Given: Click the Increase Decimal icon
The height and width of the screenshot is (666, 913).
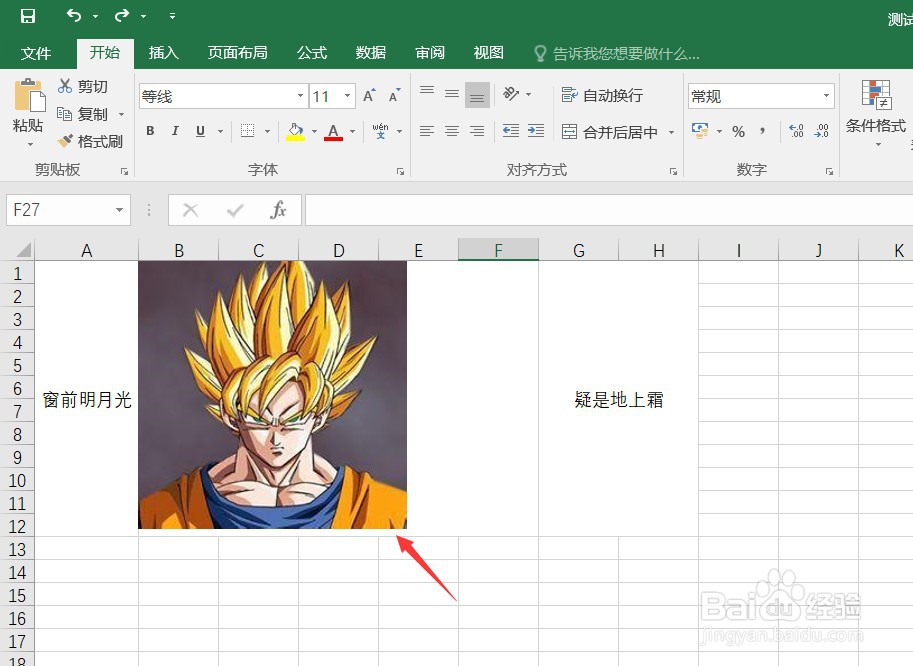Looking at the screenshot, I should point(796,131).
